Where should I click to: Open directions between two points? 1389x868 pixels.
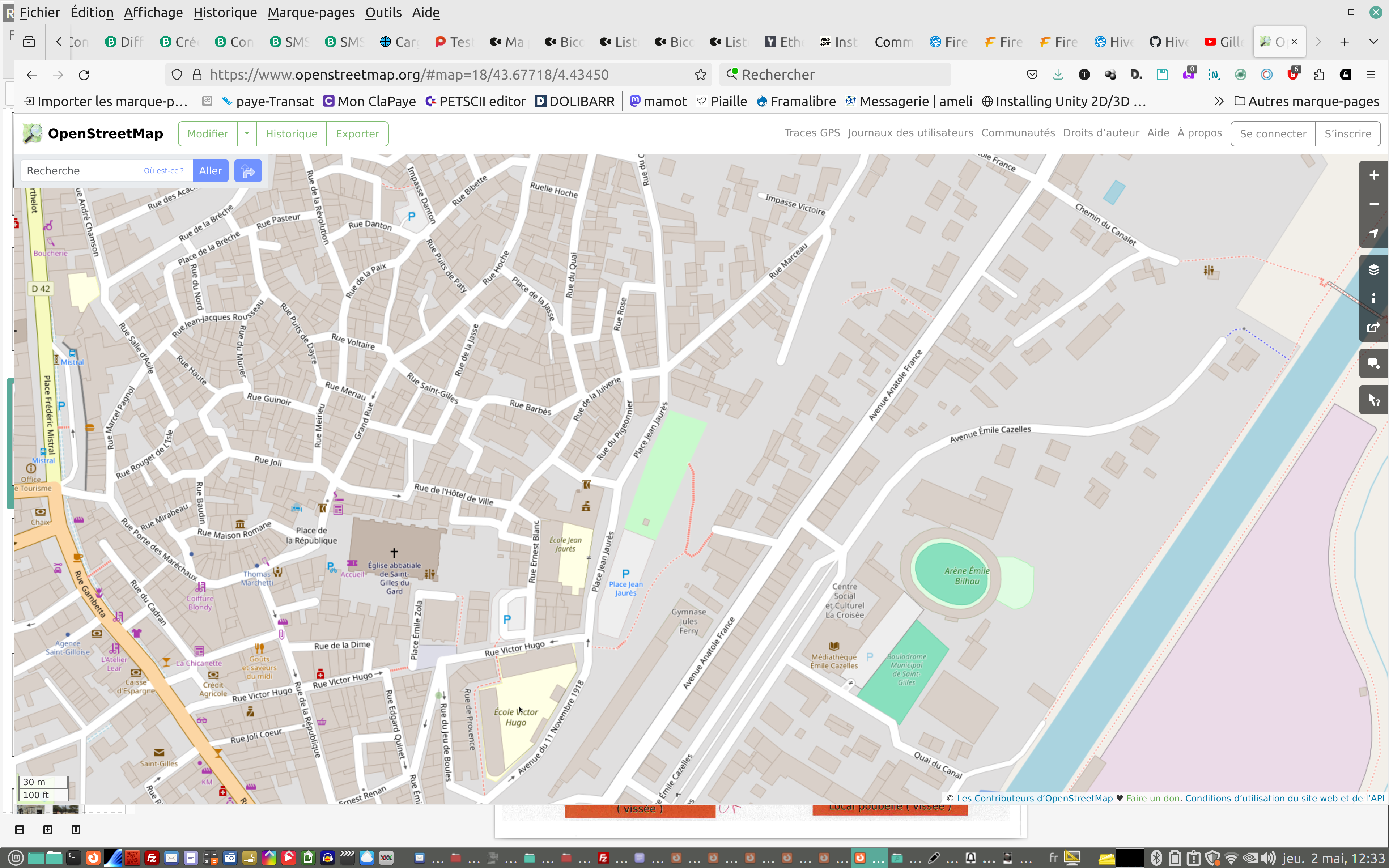coord(248,170)
